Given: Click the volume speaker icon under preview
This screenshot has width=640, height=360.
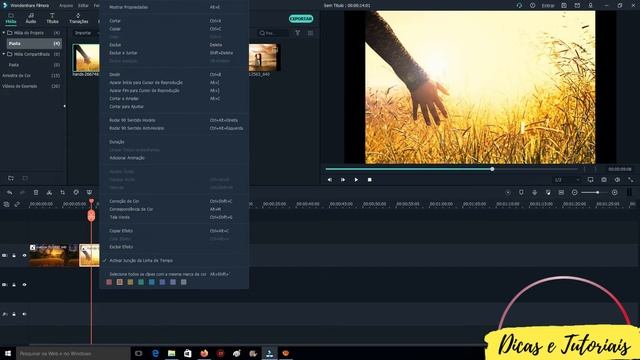Looking at the screenshot, I should click(x=617, y=180).
